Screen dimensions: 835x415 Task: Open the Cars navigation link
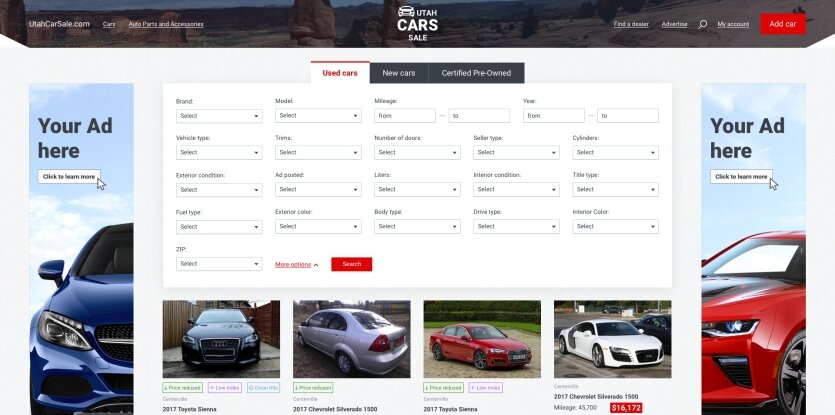pos(109,25)
